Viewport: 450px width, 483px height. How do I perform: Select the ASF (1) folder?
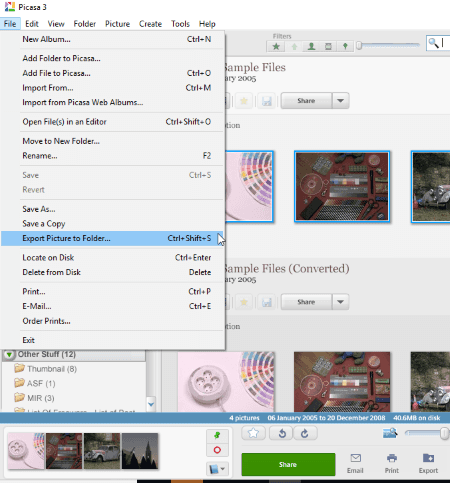(x=35, y=383)
